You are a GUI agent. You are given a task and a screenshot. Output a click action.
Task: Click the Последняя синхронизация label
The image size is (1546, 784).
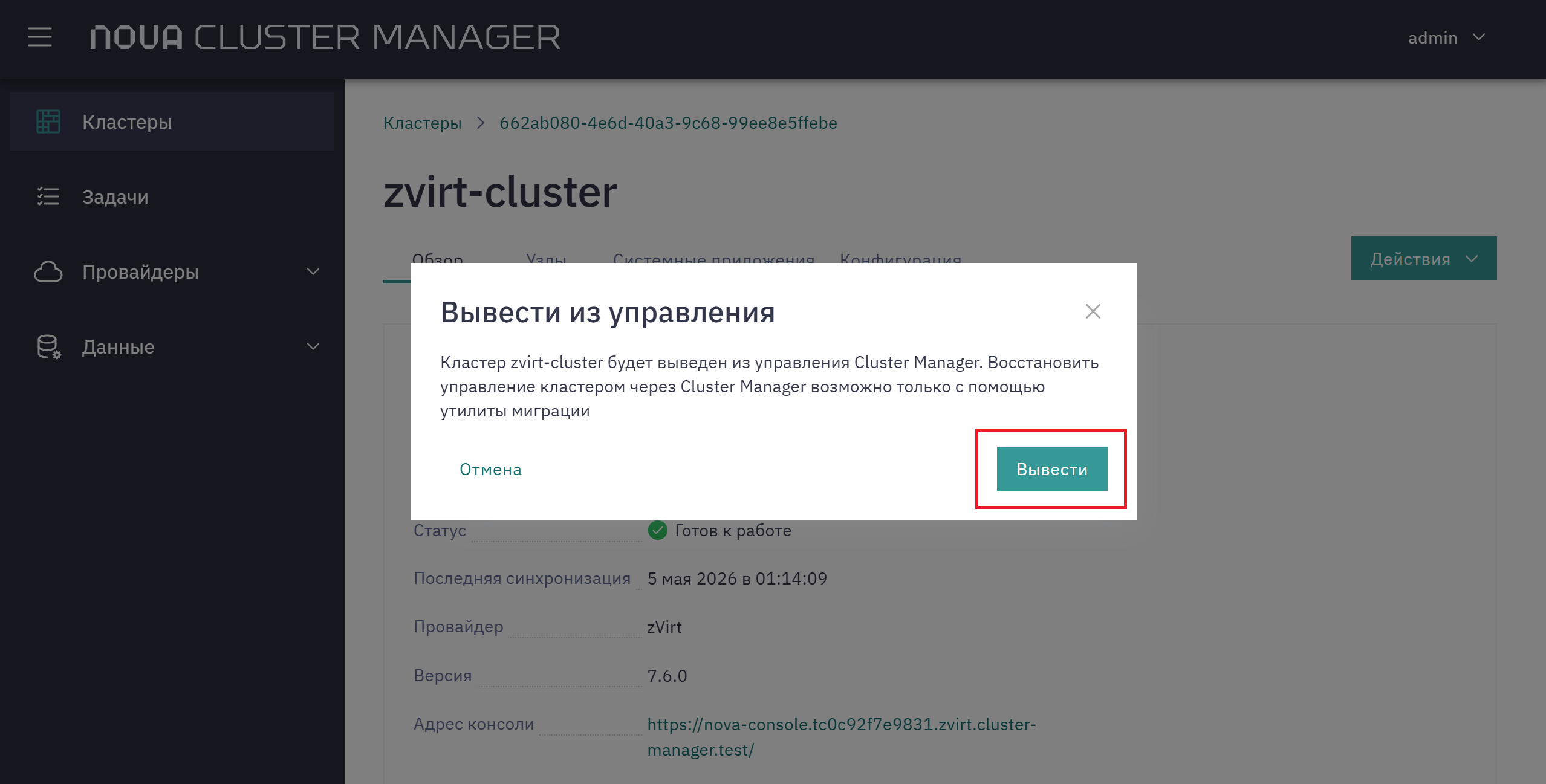(522, 578)
